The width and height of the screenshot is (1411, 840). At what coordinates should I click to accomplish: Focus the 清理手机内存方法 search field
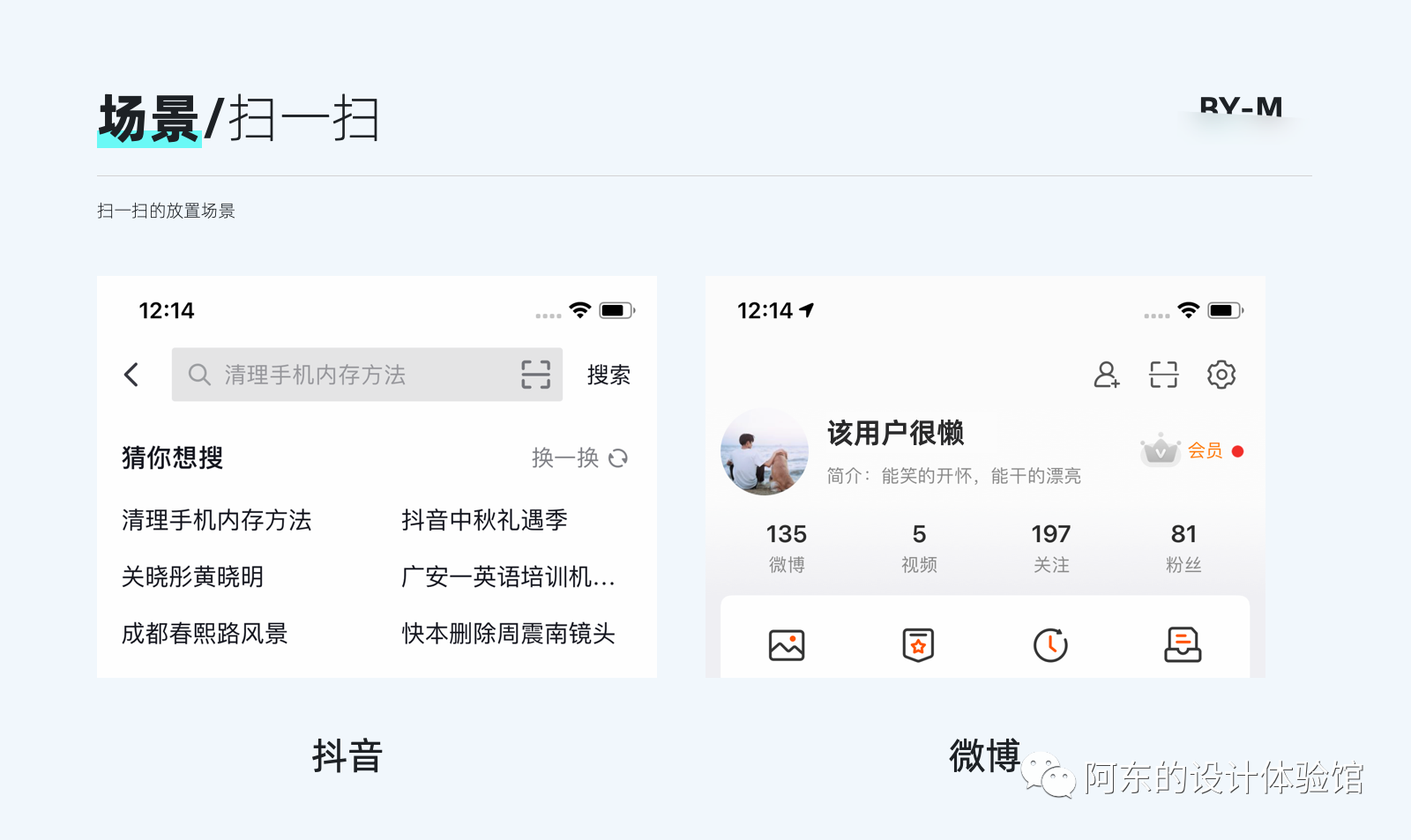tap(367, 375)
